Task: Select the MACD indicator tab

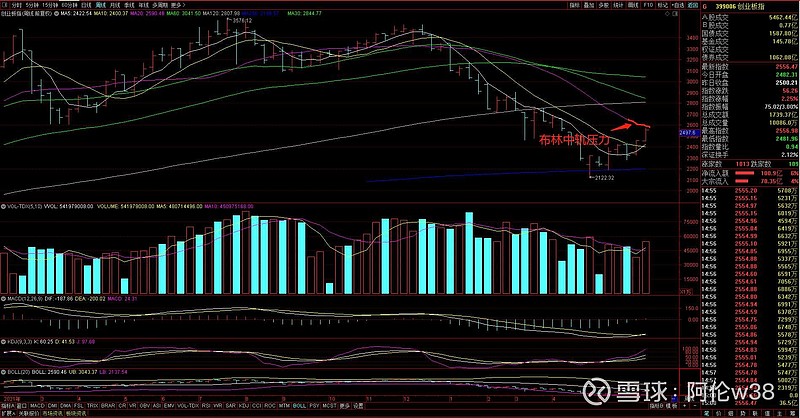Action: (x=36, y=406)
